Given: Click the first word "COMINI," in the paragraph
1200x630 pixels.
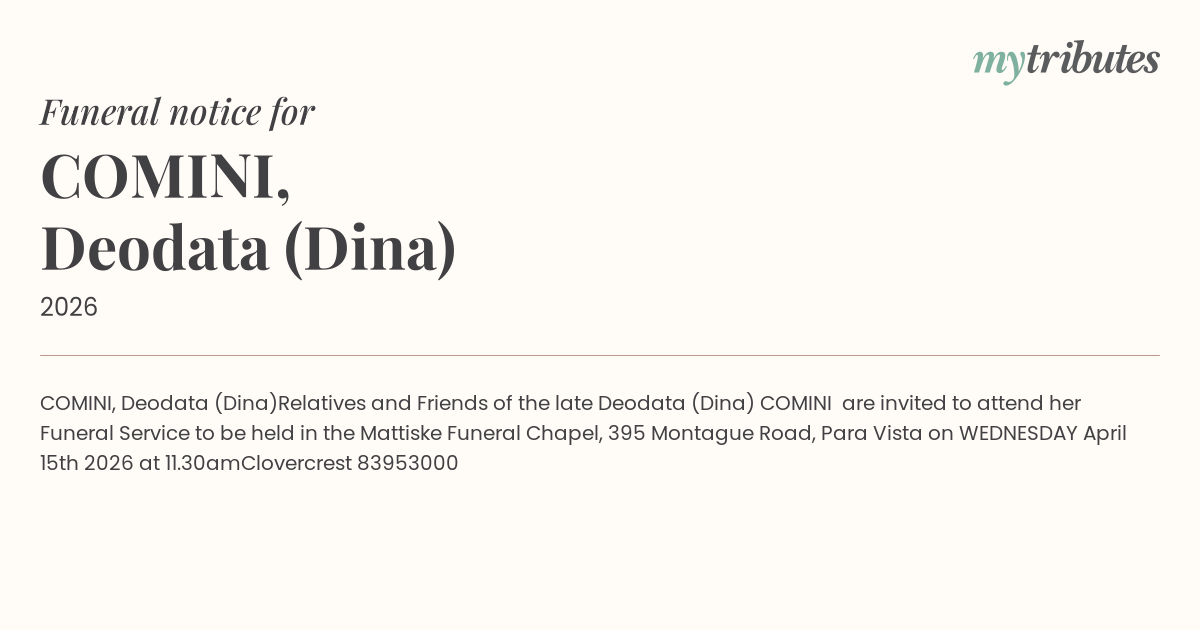Looking at the screenshot, I should (x=77, y=403).
